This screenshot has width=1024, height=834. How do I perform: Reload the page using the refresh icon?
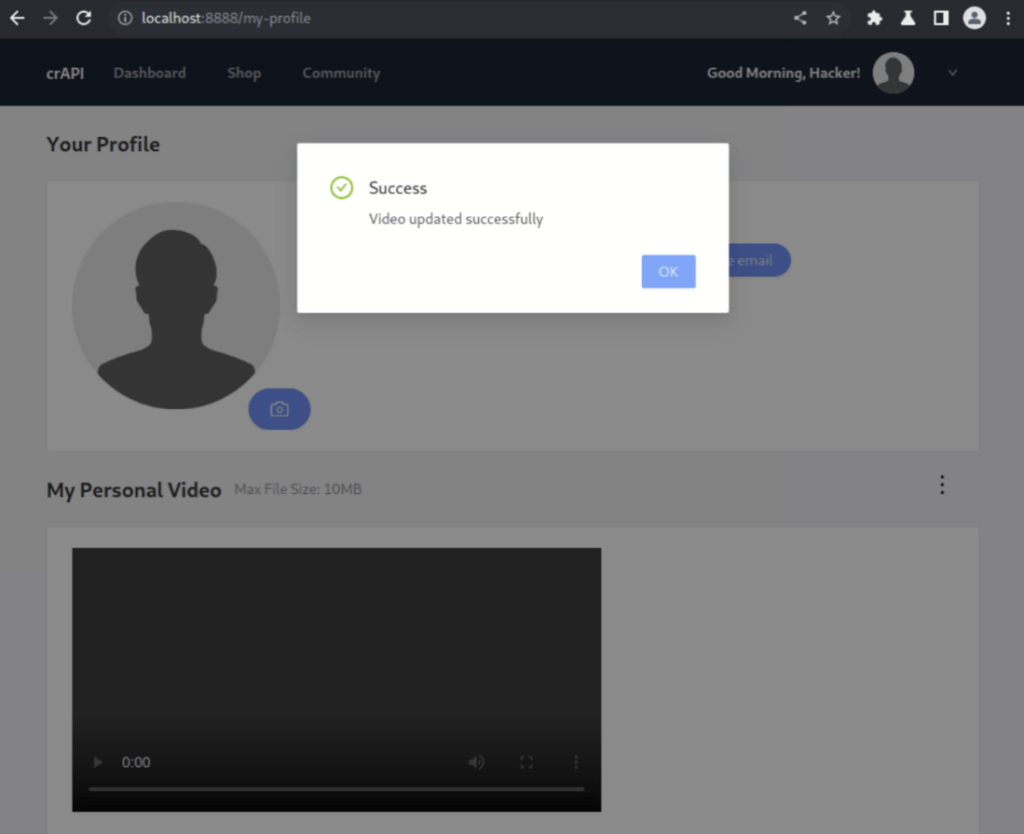click(x=84, y=18)
